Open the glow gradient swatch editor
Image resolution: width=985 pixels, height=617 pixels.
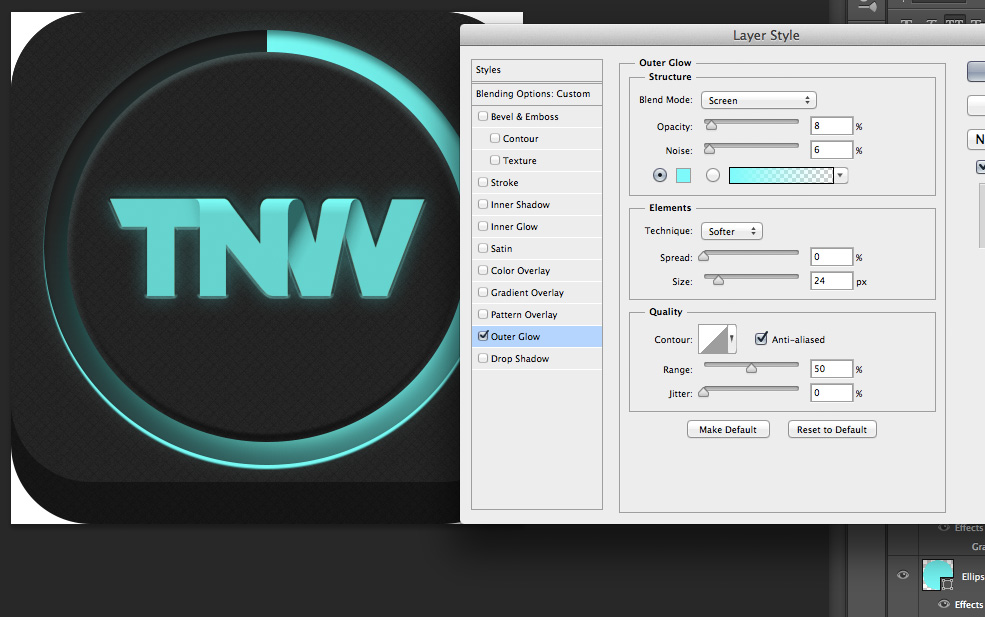click(781, 175)
